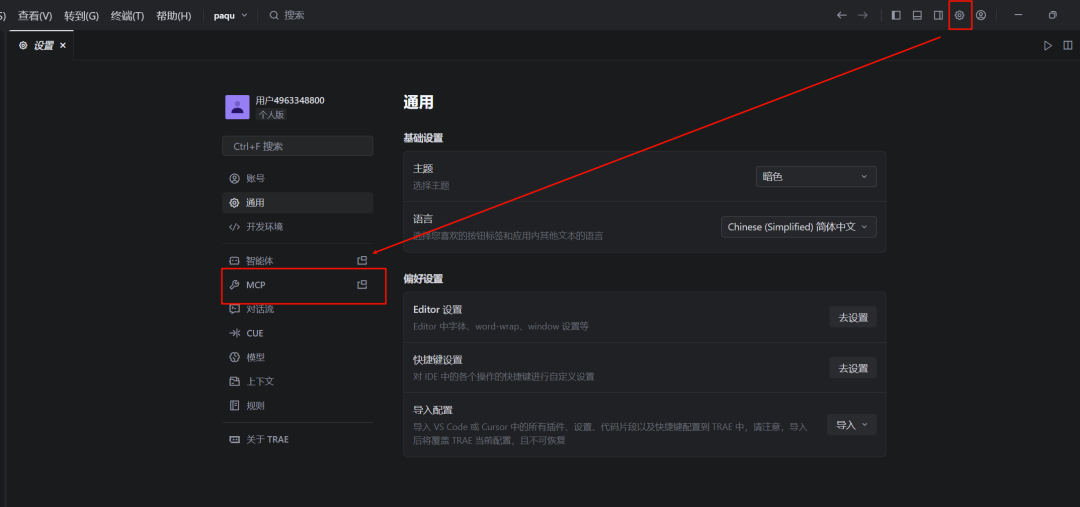The height and width of the screenshot is (507, 1080).
Task: Open external window icon beside MCP
Action: point(362,284)
